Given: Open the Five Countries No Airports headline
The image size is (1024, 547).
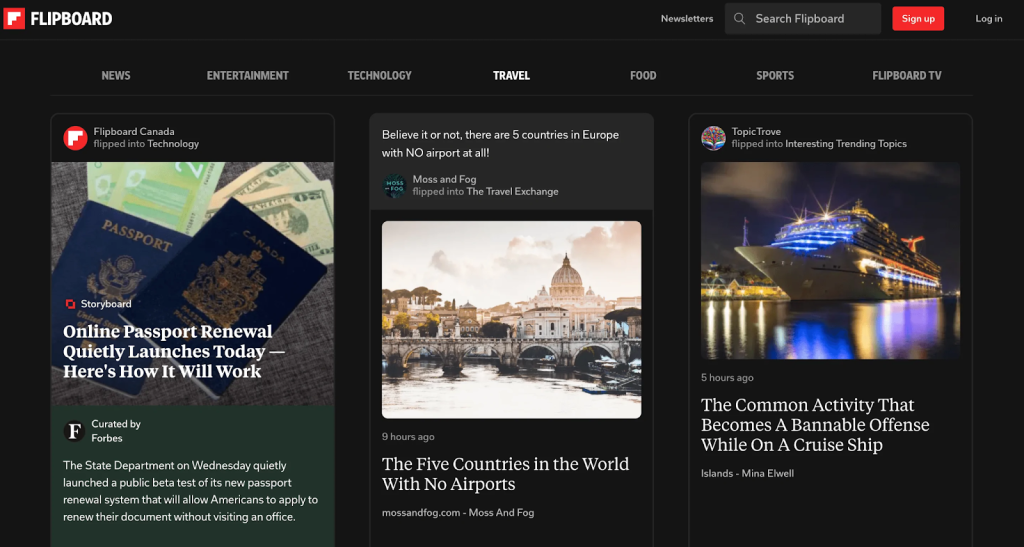Looking at the screenshot, I should tap(505, 474).
